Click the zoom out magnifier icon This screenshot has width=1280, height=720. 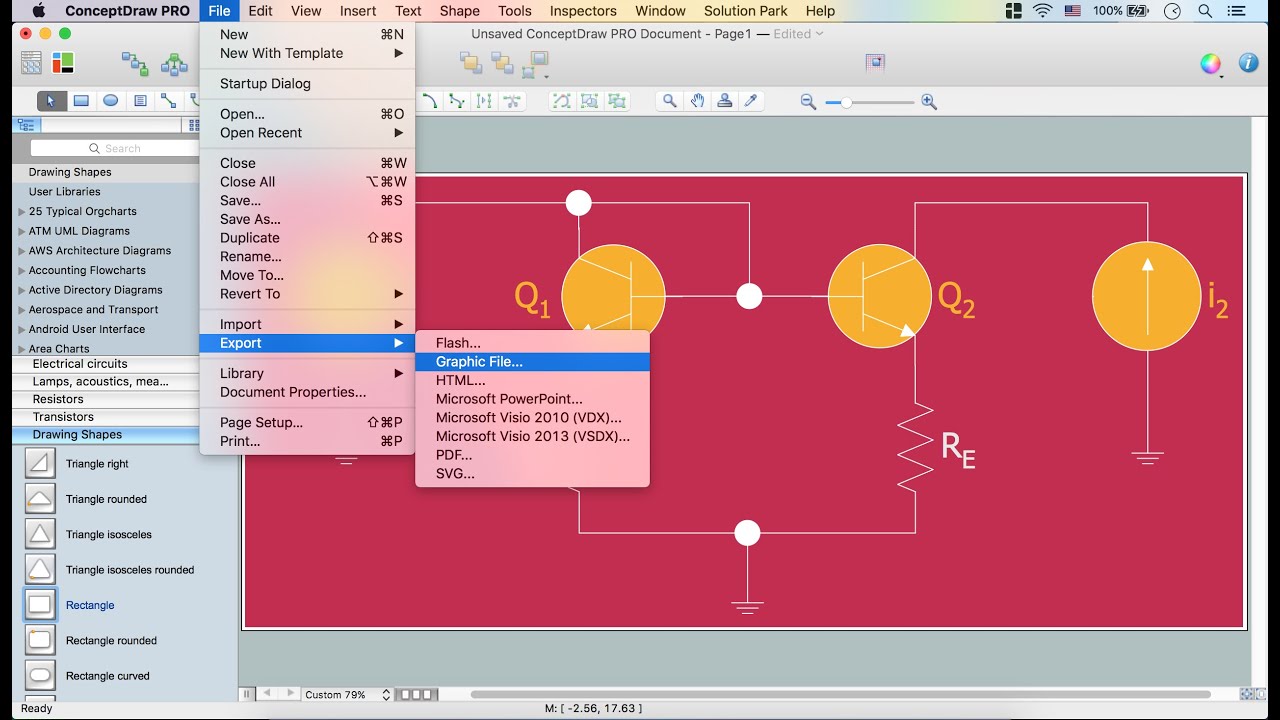pos(808,101)
